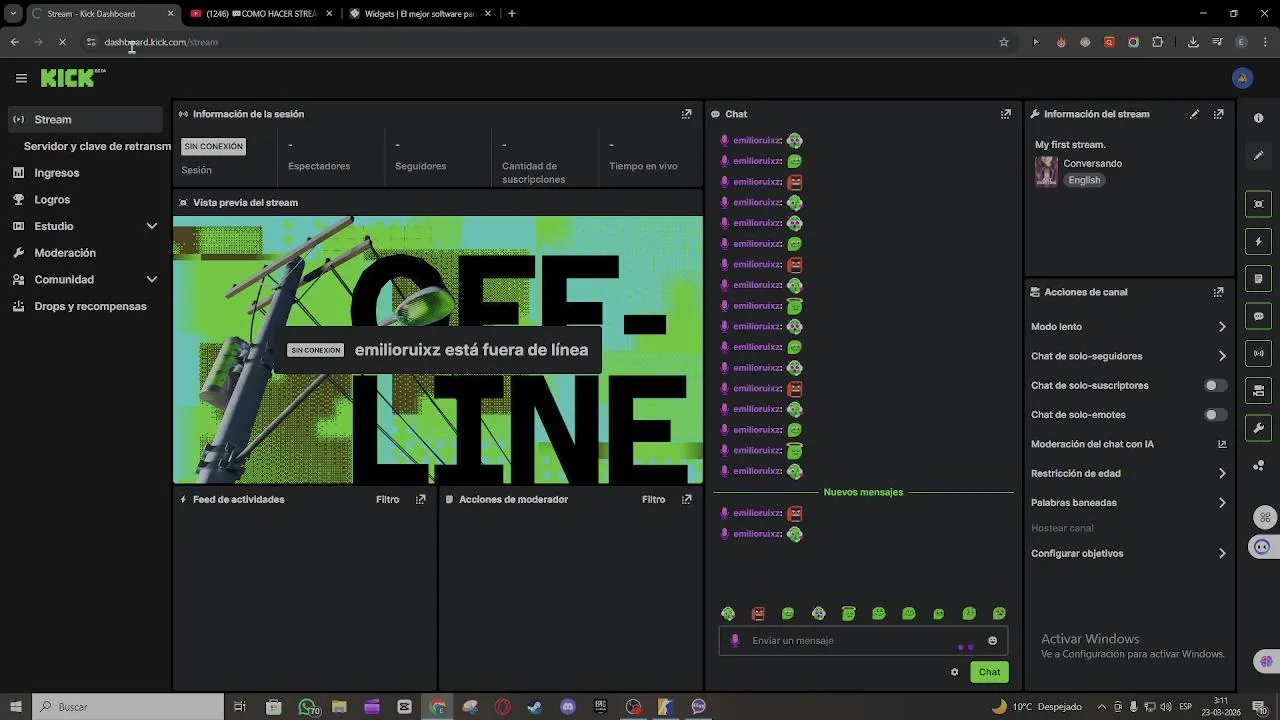Image resolution: width=1280 pixels, height=720 pixels.
Task: Insert the halo emote from the quick emote row
Action: pyautogui.click(x=848, y=614)
